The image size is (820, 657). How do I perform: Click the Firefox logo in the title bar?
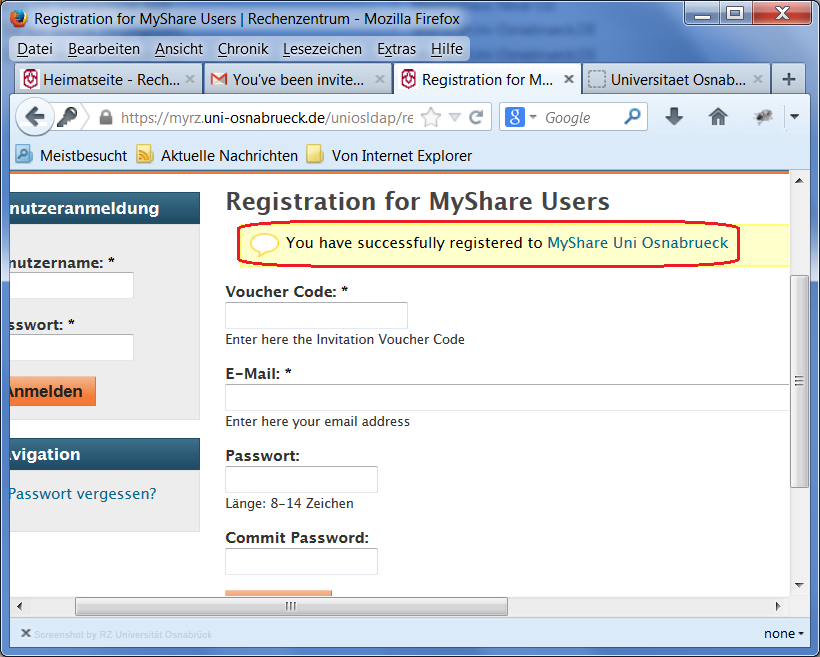[x=18, y=18]
